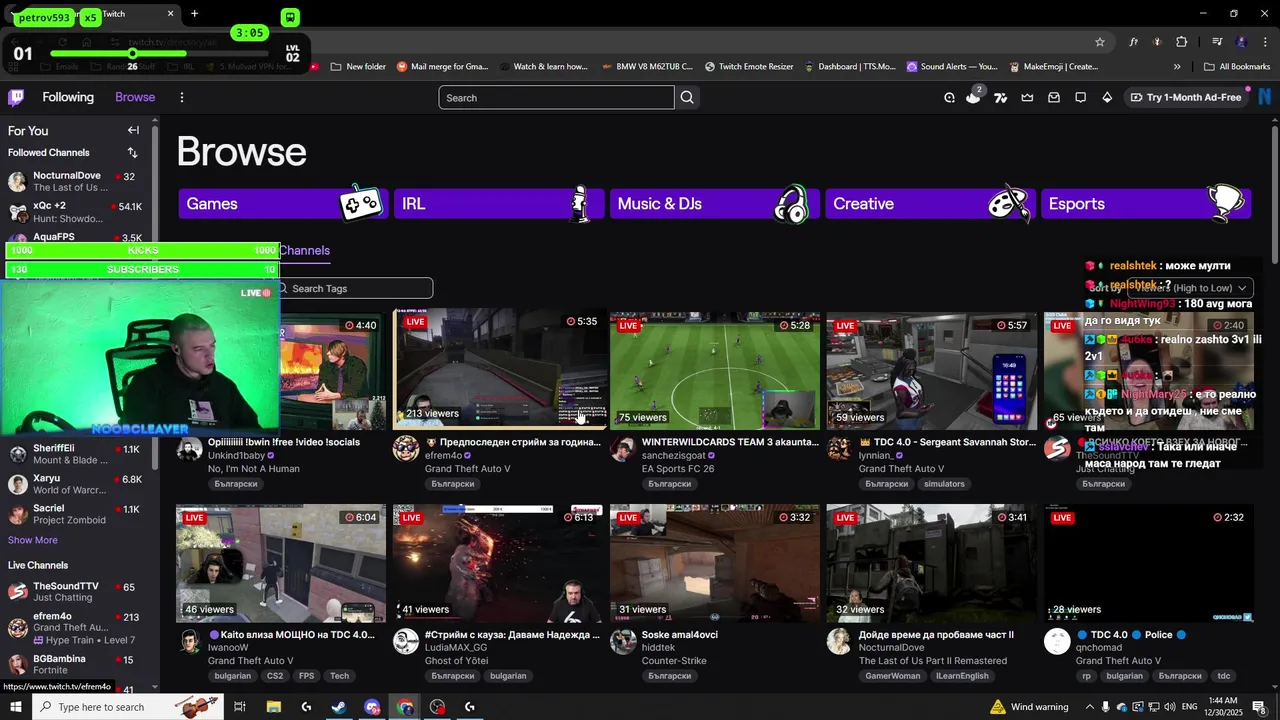Switch to the Following tab
The width and height of the screenshot is (1280, 720).
coord(68,97)
